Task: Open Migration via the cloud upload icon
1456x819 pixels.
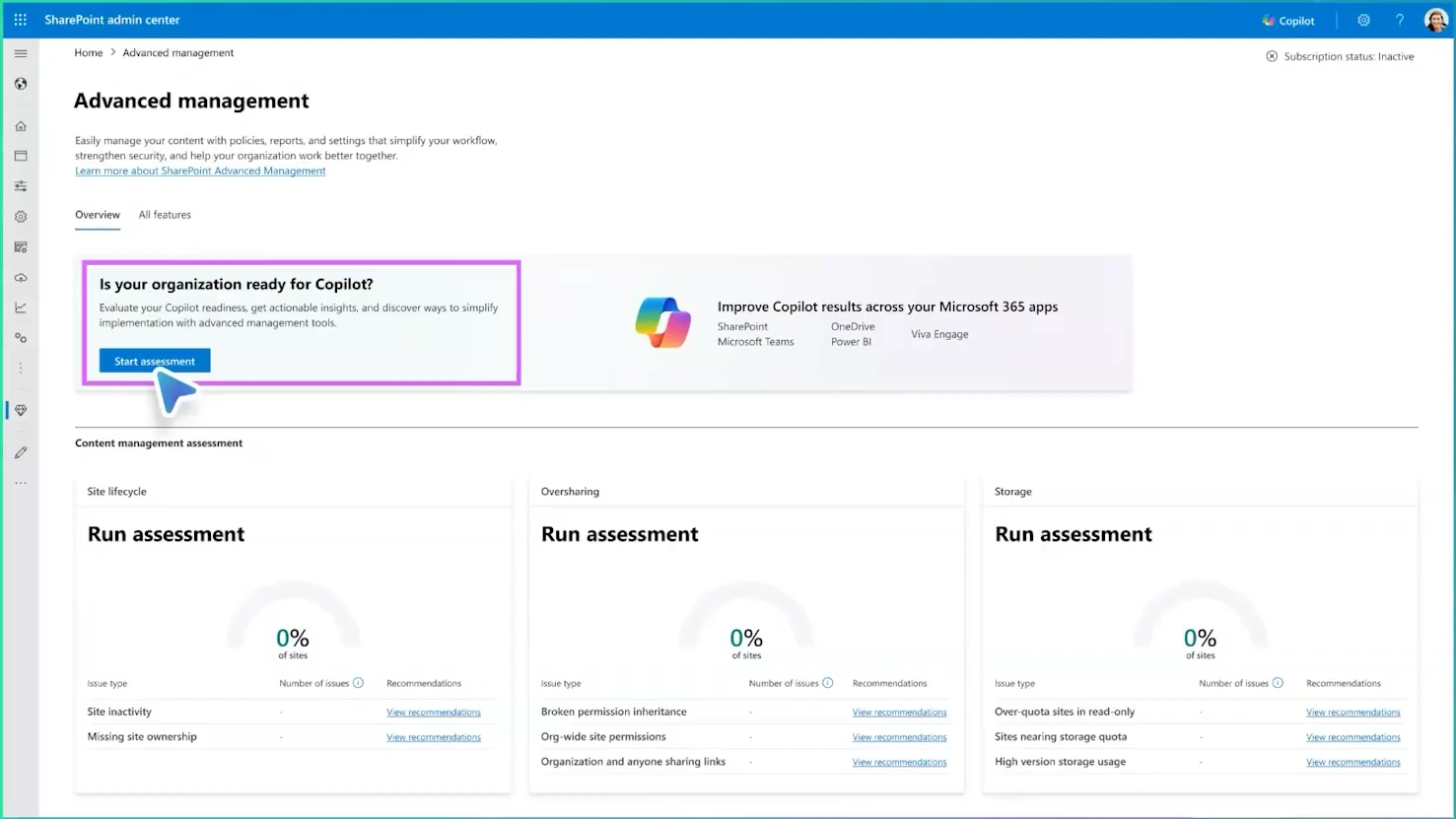Action: 21,278
